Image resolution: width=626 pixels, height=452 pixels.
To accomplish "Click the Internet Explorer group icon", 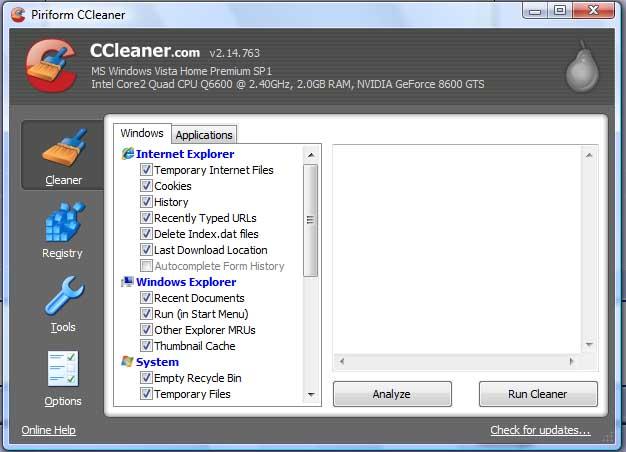I will pyautogui.click(x=128, y=154).
